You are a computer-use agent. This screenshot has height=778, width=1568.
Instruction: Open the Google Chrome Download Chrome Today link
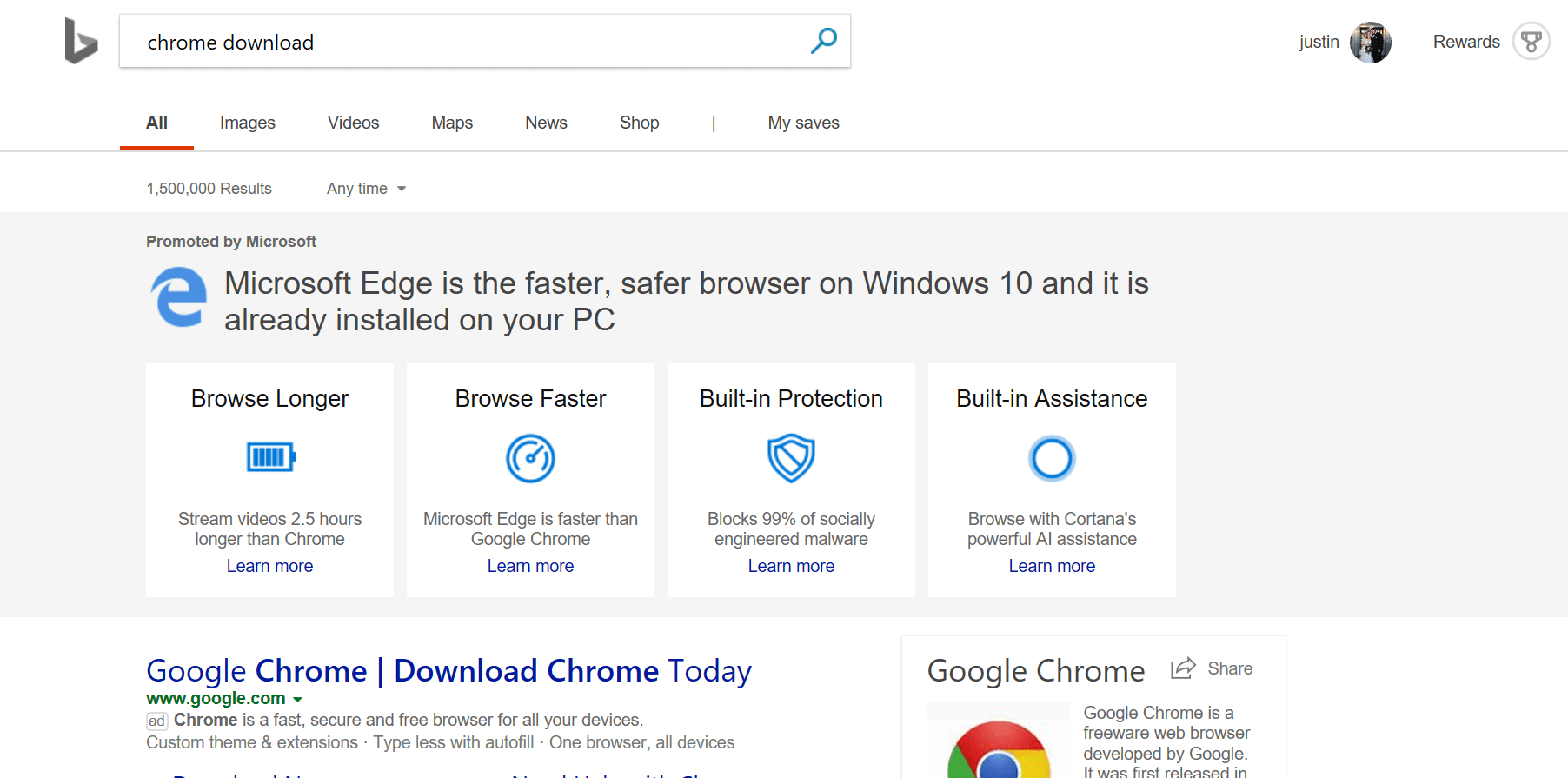[x=448, y=671]
